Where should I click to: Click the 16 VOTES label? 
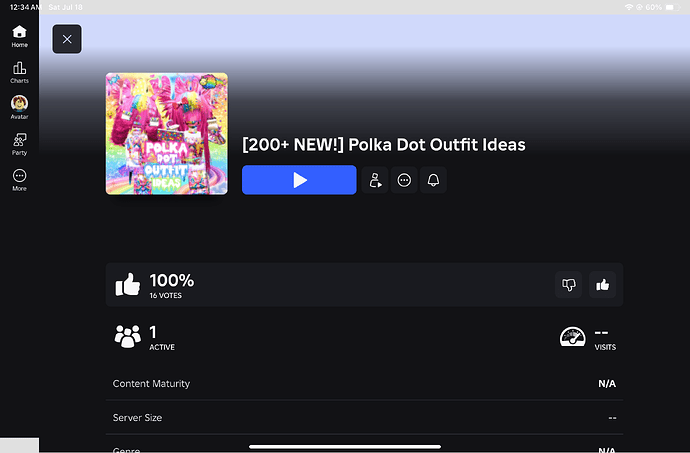[165, 295]
